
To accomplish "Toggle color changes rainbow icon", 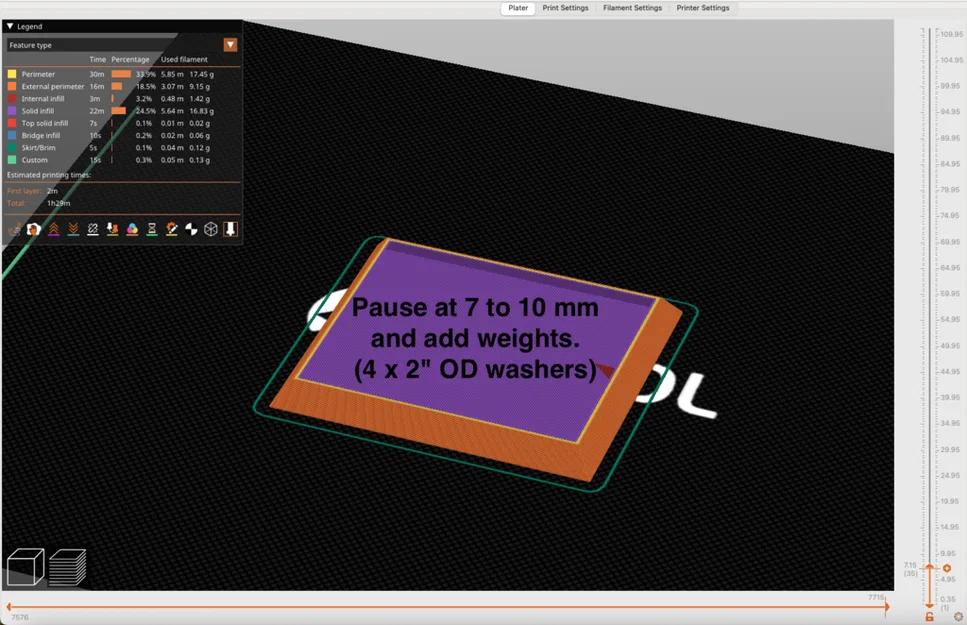I will tap(132, 229).
